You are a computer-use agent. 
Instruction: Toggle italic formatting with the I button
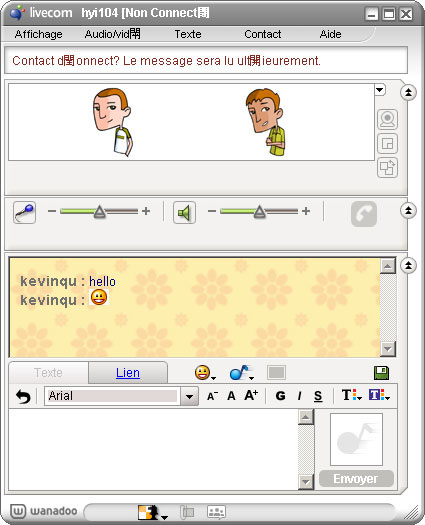click(x=299, y=396)
